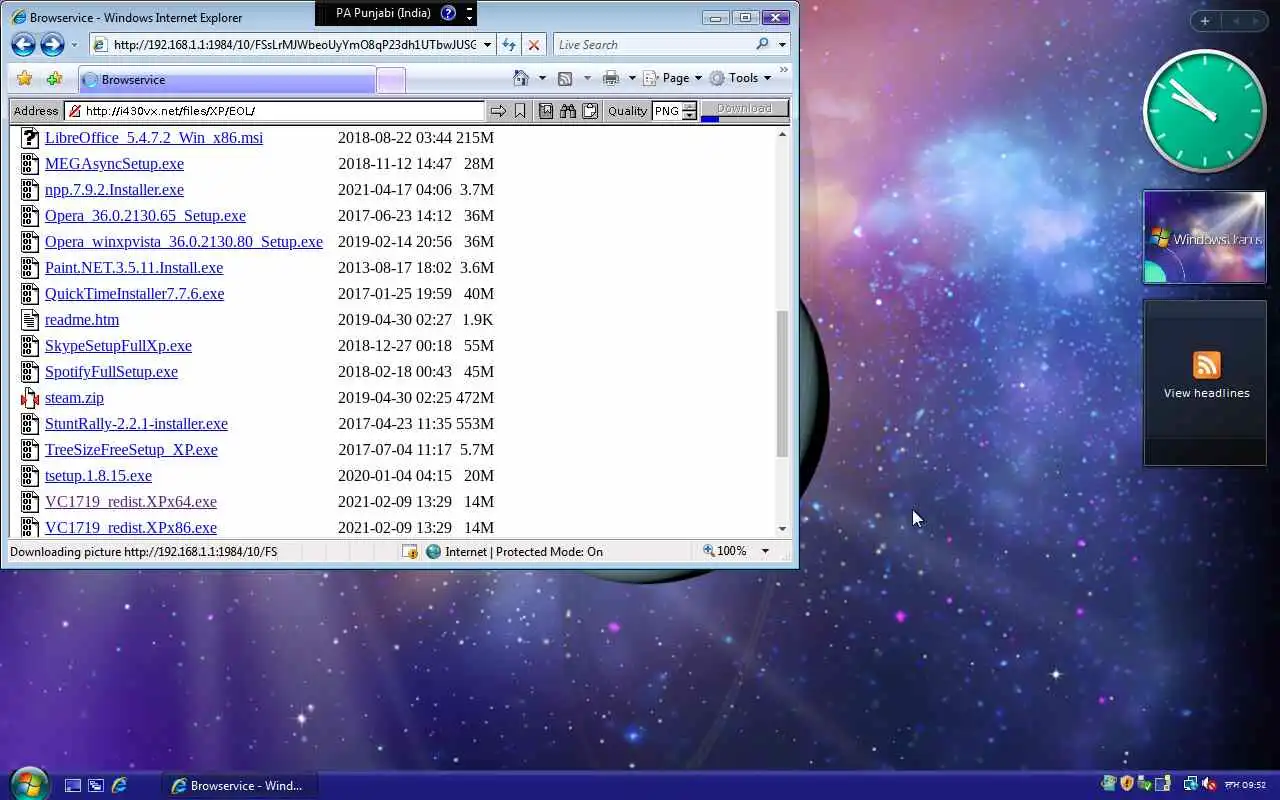Click the zoom level 100% control

[x=725, y=551]
